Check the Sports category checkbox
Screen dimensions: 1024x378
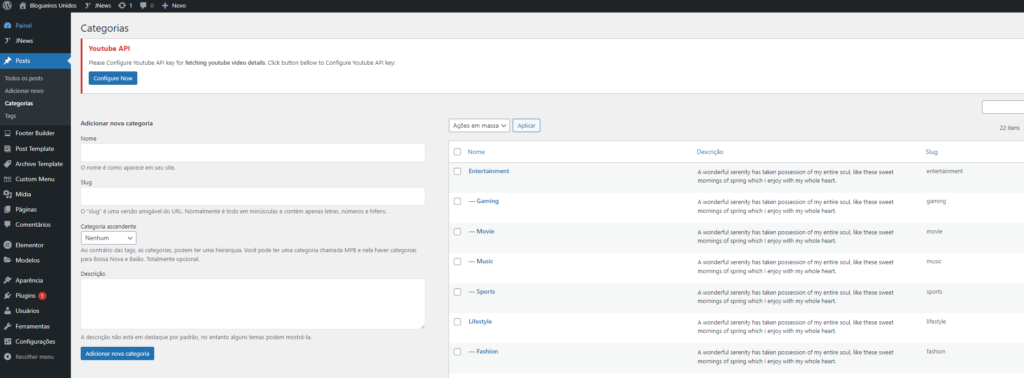pyautogui.click(x=457, y=292)
